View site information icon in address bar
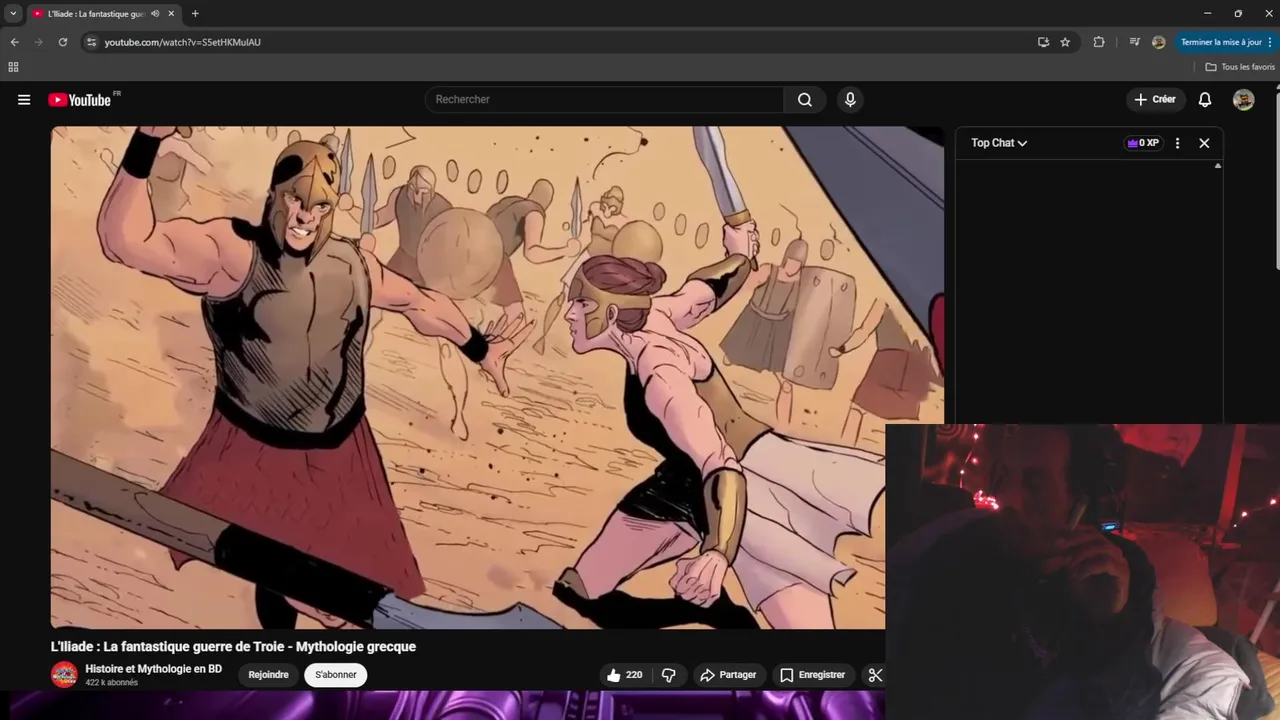Screen dimensions: 1280x720 coord(91,42)
